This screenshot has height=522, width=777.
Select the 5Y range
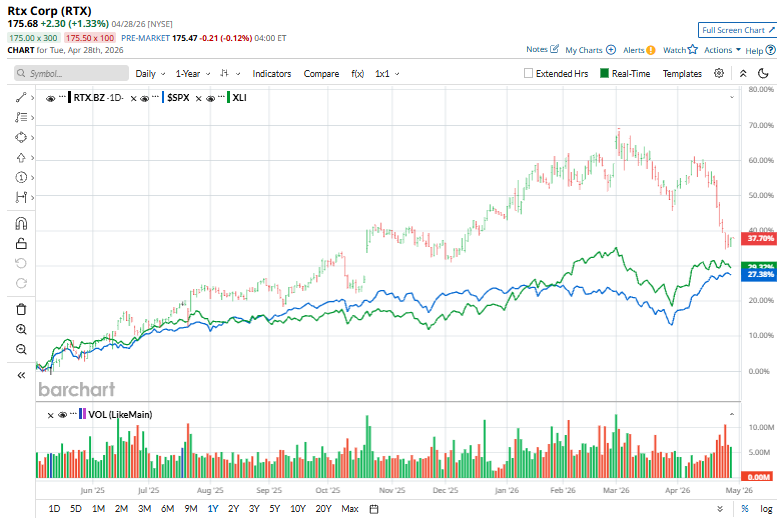(275, 509)
